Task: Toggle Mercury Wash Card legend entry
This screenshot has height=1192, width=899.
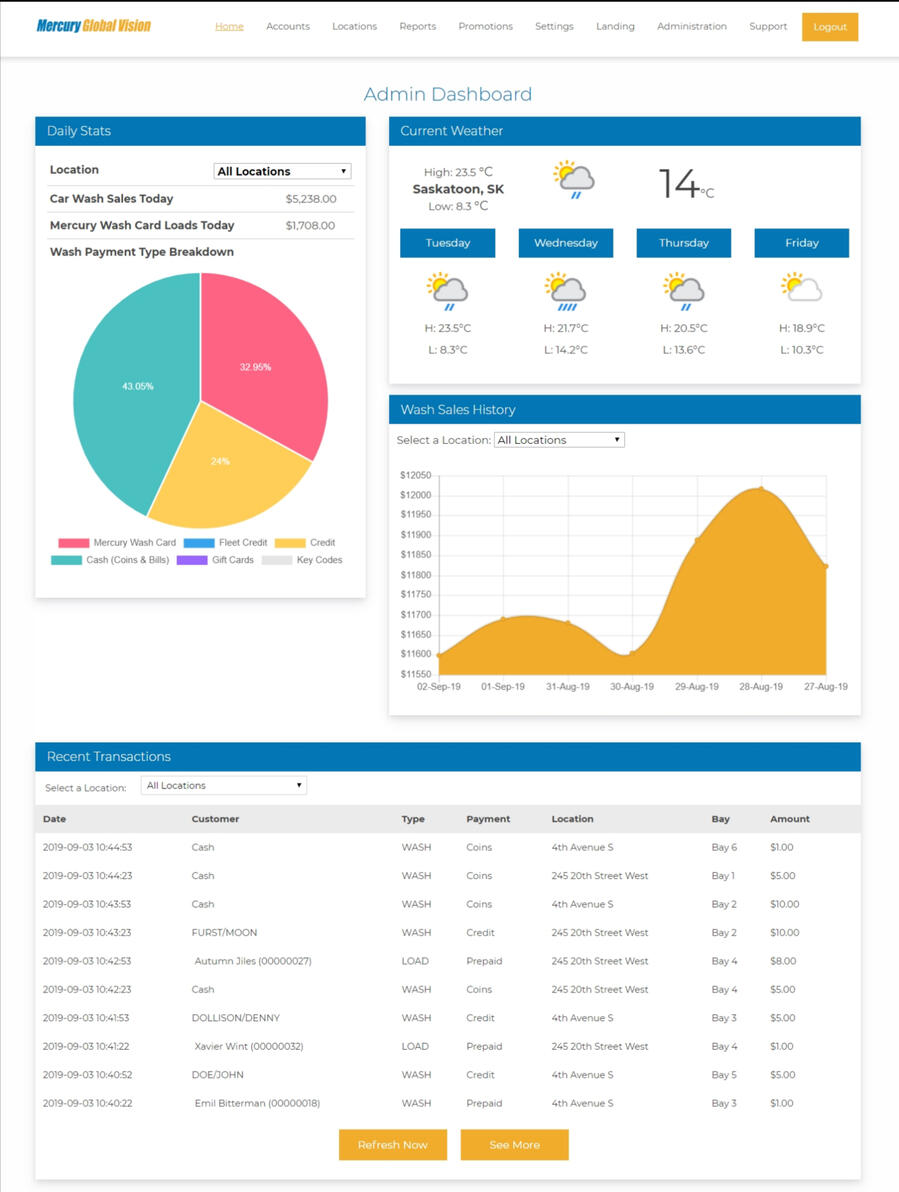Action: click(116, 543)
